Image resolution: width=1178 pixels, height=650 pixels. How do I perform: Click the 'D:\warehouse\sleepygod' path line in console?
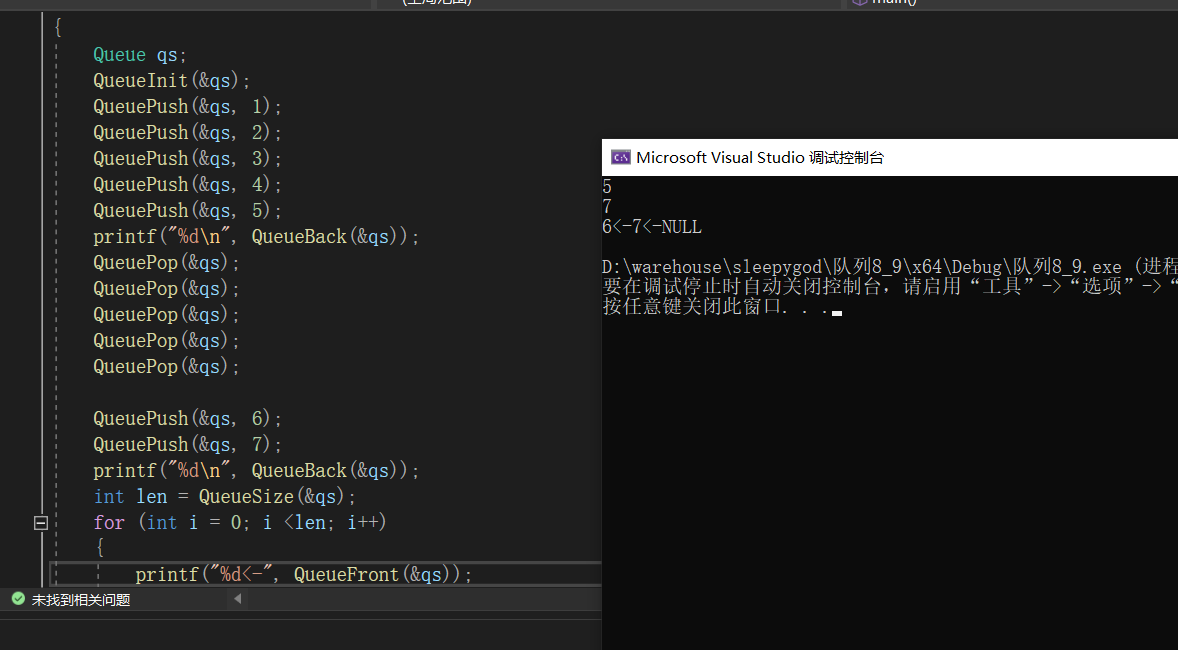[x=890, y=267]
